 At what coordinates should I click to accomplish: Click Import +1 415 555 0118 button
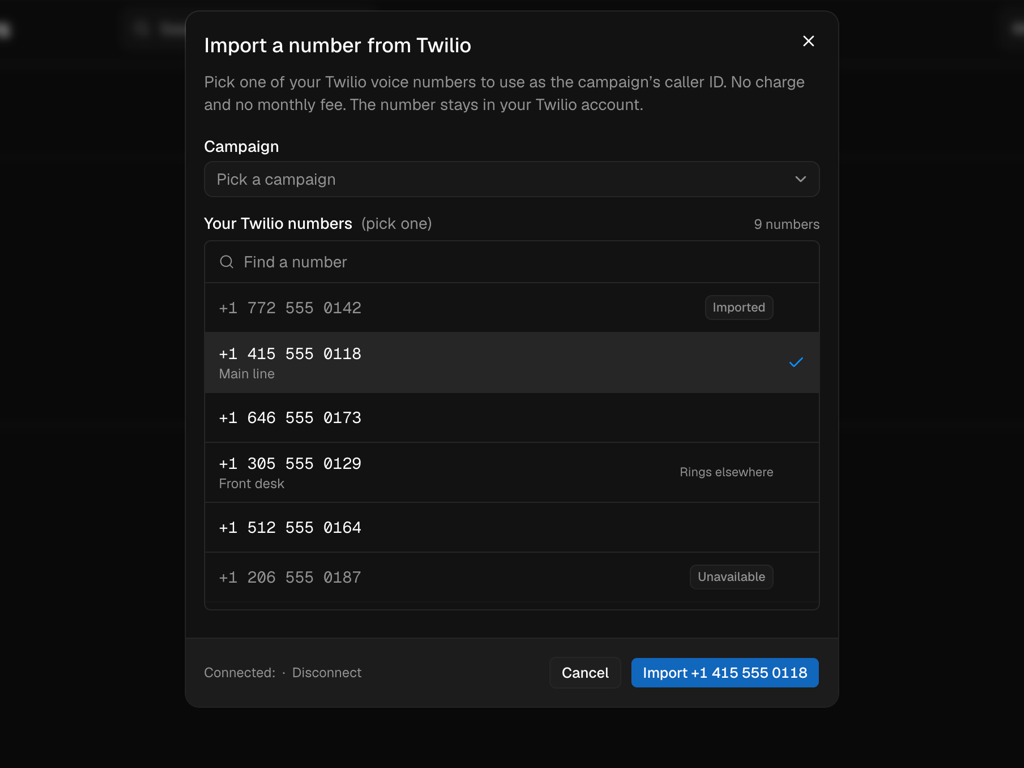pos(725,673)
